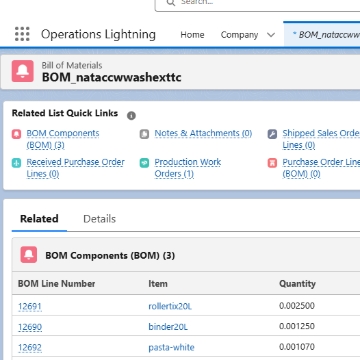
Task: Click the Operations Lightning app name
Action: tap(98, 34)
